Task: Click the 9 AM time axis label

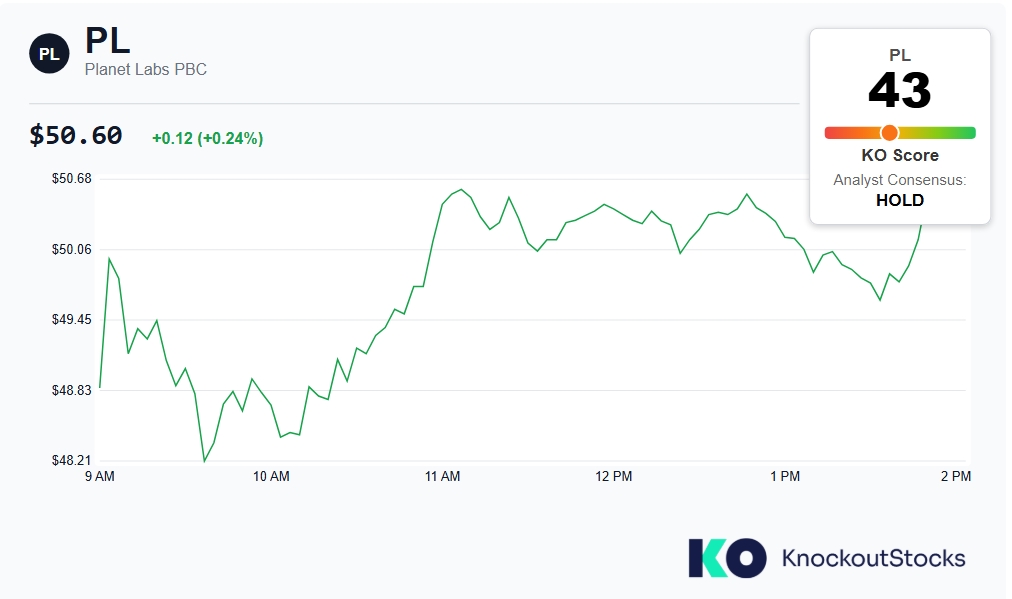Action: (100, 476)
